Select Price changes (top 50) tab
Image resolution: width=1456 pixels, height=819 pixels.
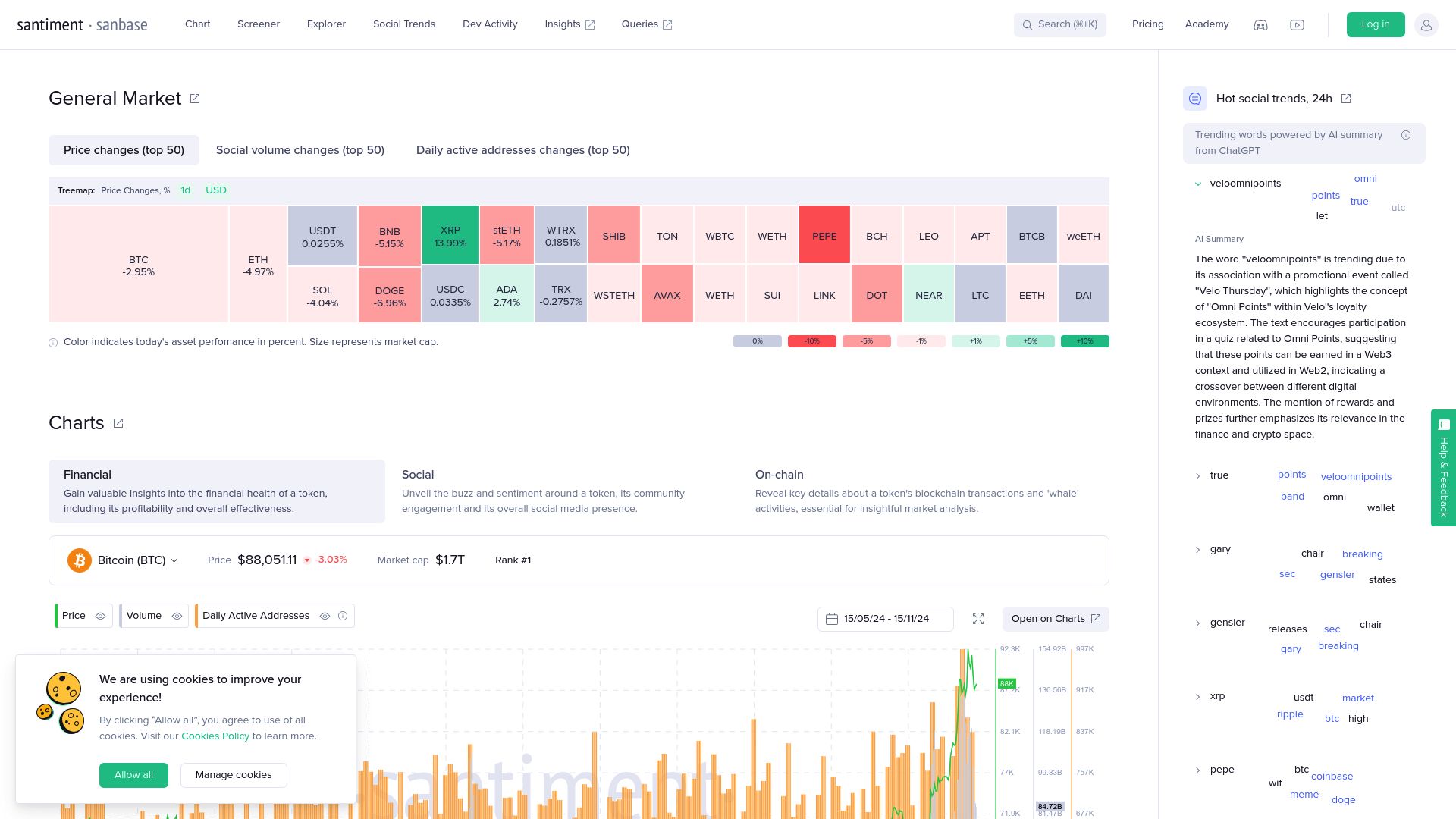click(x=124, y=150)
